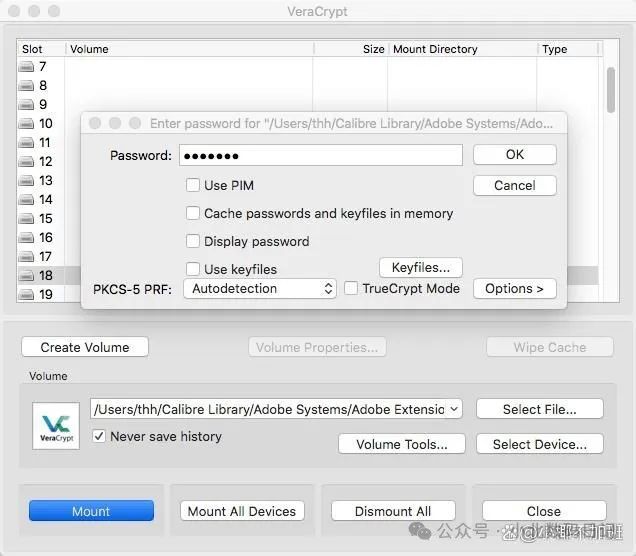
Task: Select drive slot 8 icon
Action: [26, 86]
